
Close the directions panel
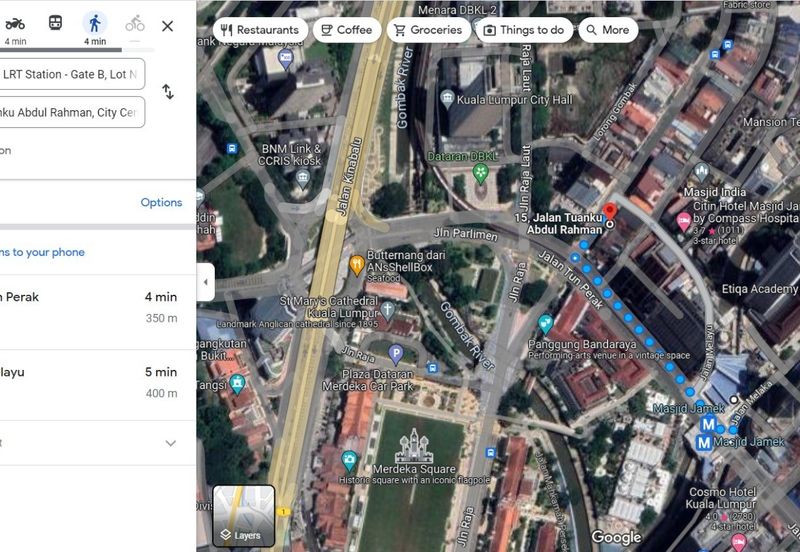(x=167, y=26)
